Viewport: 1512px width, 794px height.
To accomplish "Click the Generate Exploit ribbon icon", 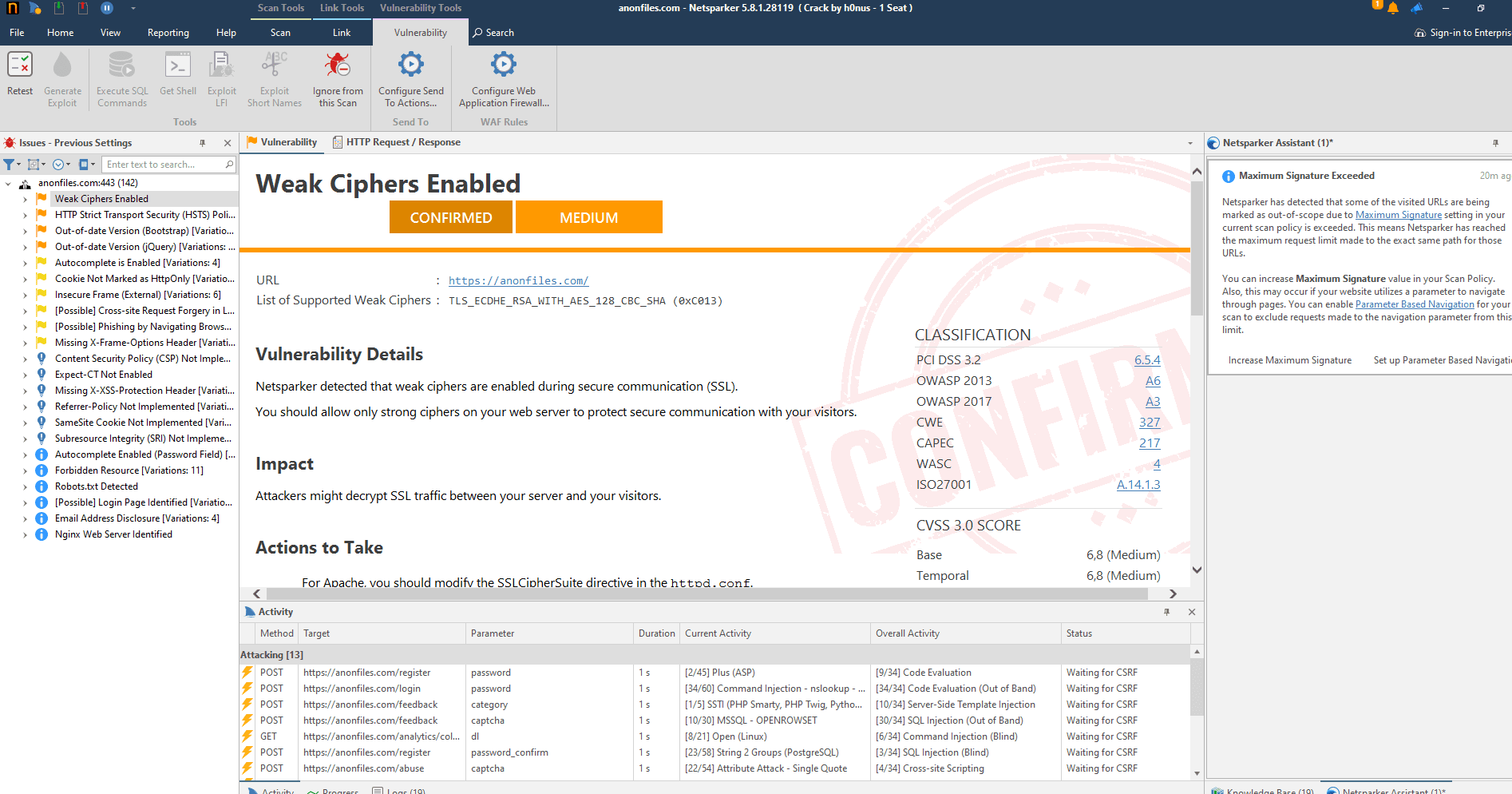I will click(62, 79).
